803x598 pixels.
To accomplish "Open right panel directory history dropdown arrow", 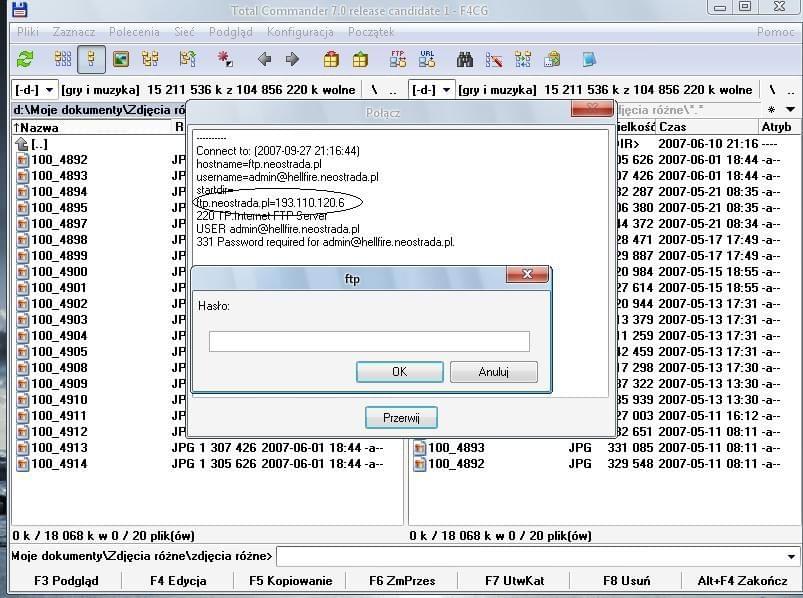I will [791, 110].
